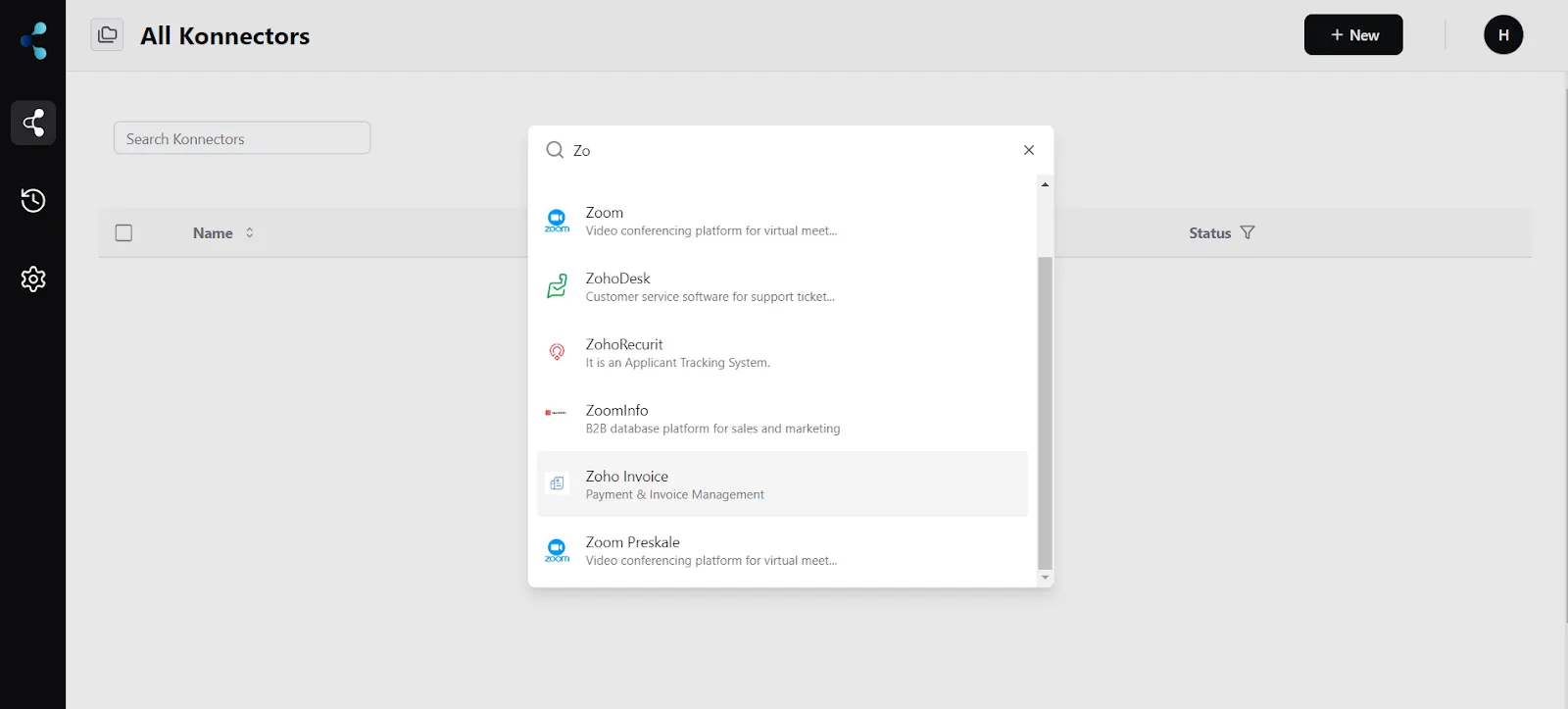Click the green ZohoDesk logo icon
The image size is (1568, 709).
557,286
